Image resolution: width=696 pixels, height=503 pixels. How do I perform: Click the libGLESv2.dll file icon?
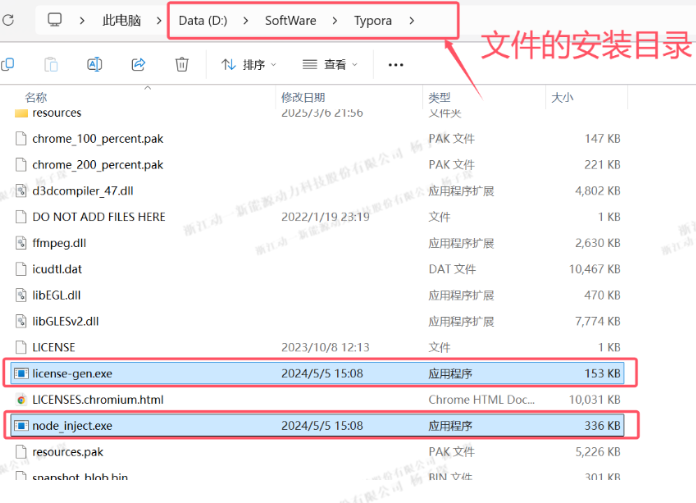pos(21,321)
